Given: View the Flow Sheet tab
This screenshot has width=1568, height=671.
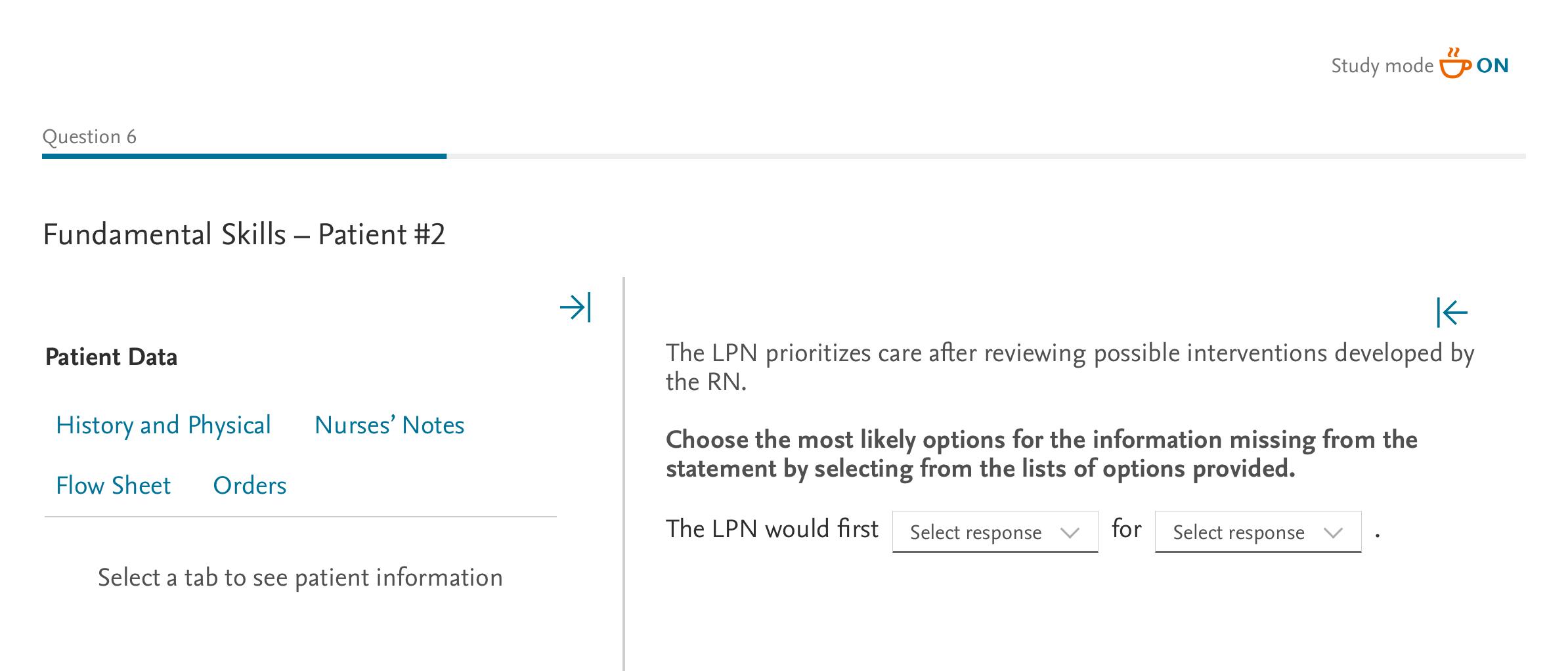Looking at the screenshot, I should coord(113,486).
